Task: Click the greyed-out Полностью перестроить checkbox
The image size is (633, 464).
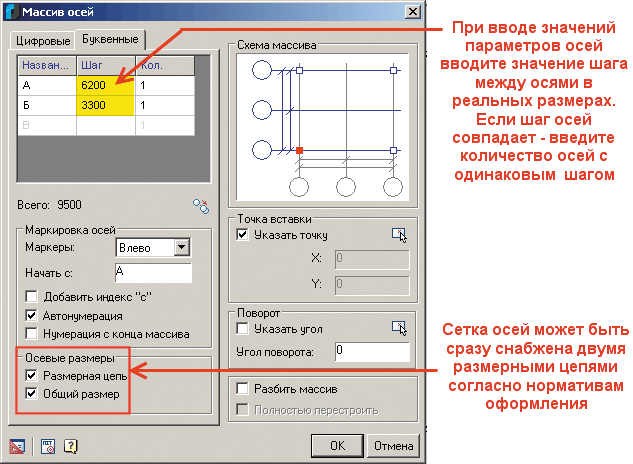Action: tap(242, 410)
